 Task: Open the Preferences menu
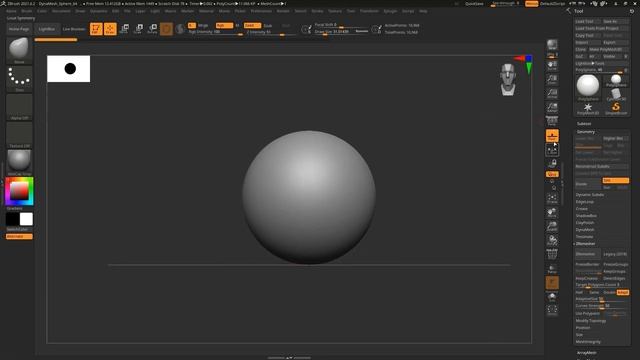[x=261, y=11]
